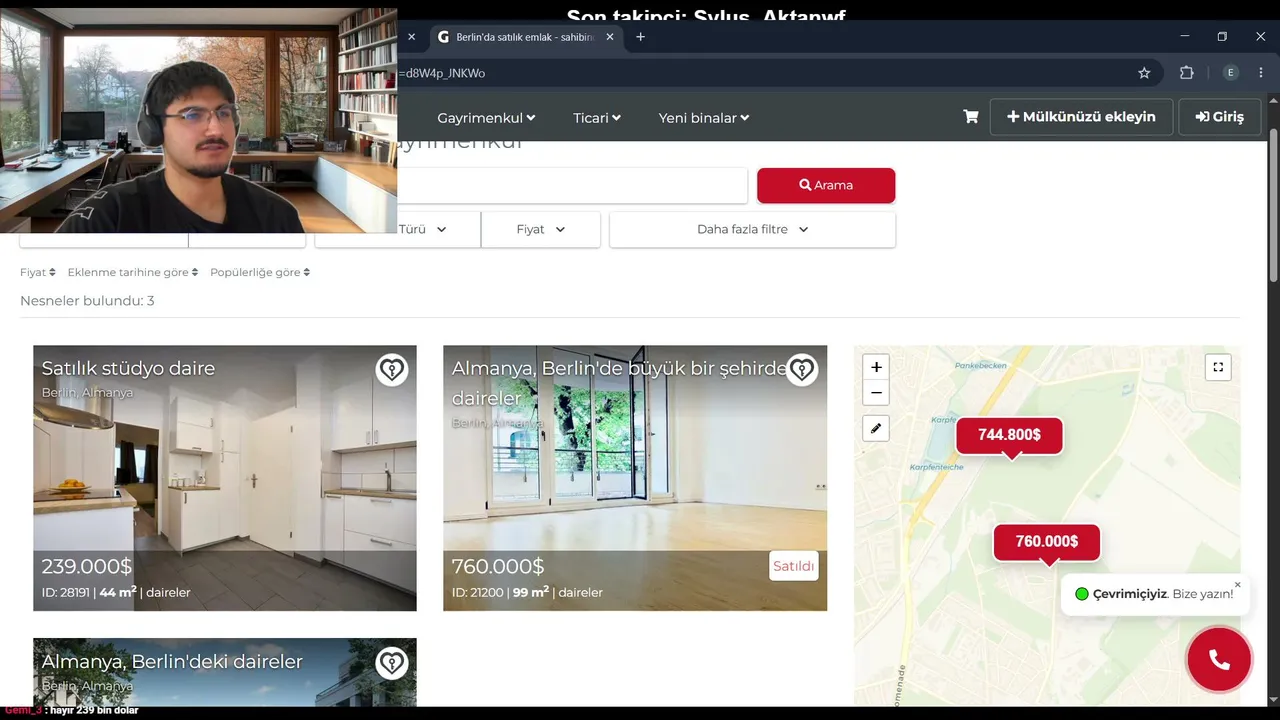
Task: Click the empty room listing photo
Action: 635,480
